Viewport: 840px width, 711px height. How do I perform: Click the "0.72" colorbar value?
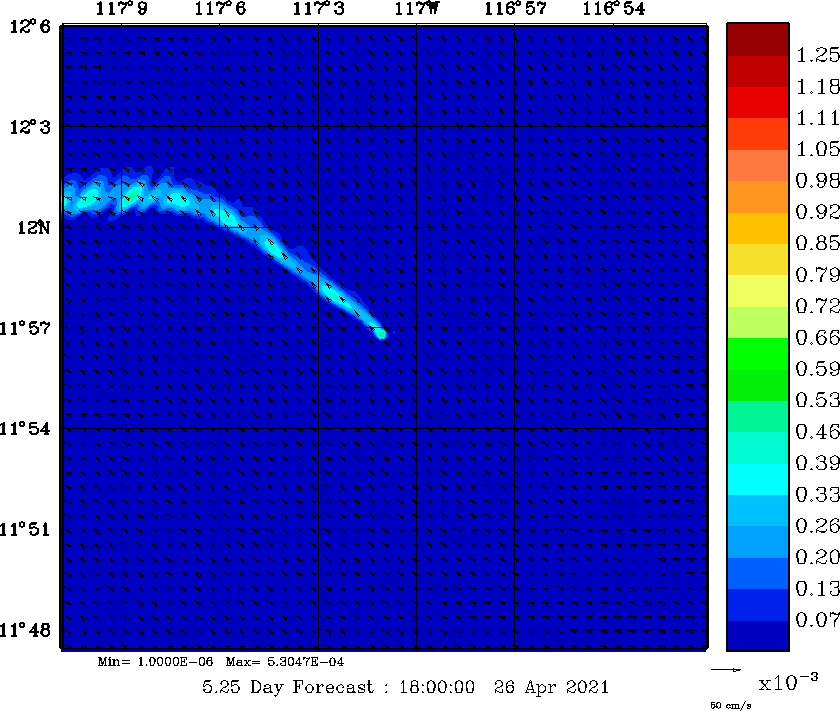(x=818, y=306)
